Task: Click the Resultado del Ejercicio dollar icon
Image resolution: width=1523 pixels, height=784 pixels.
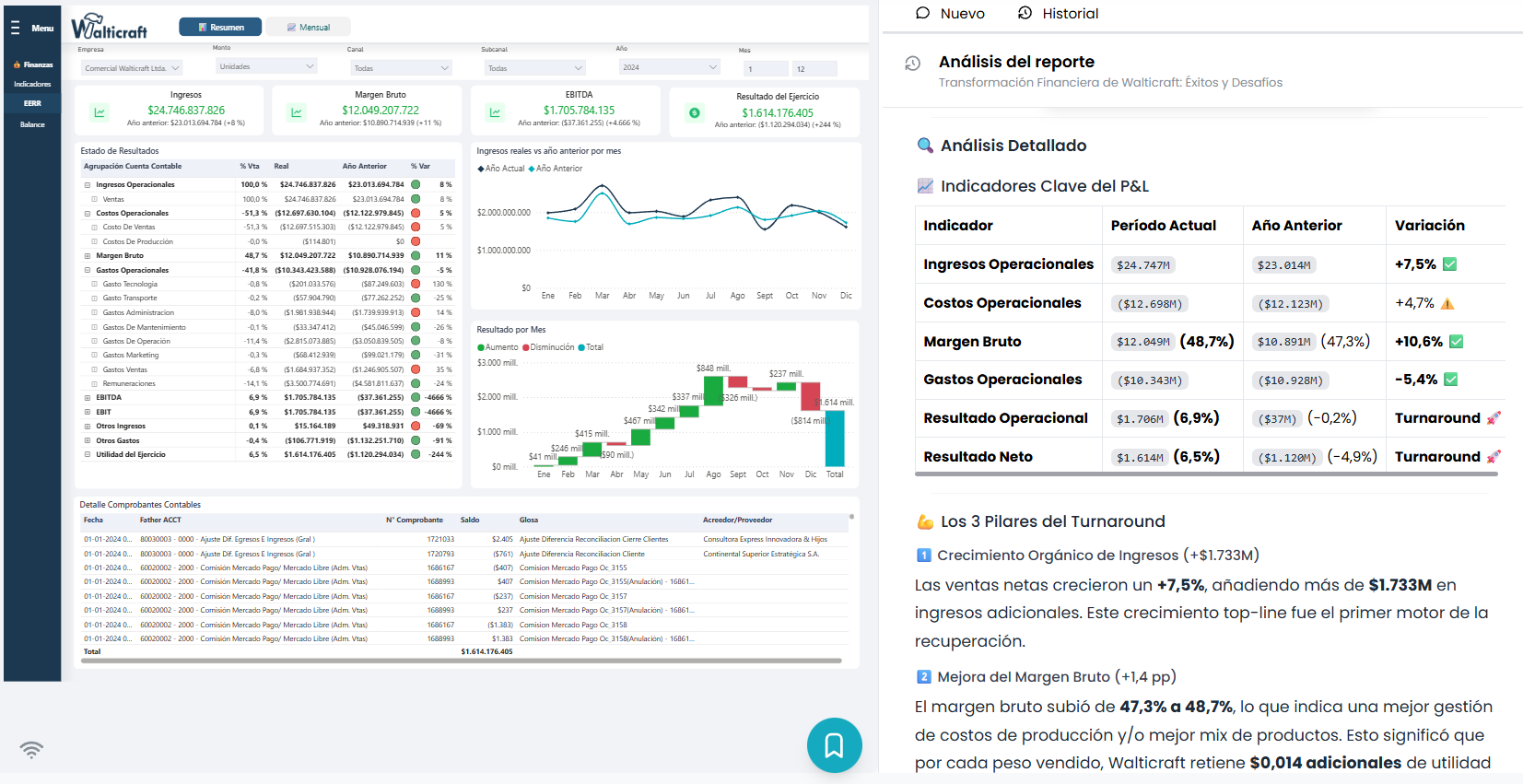Action: (695, 113)
